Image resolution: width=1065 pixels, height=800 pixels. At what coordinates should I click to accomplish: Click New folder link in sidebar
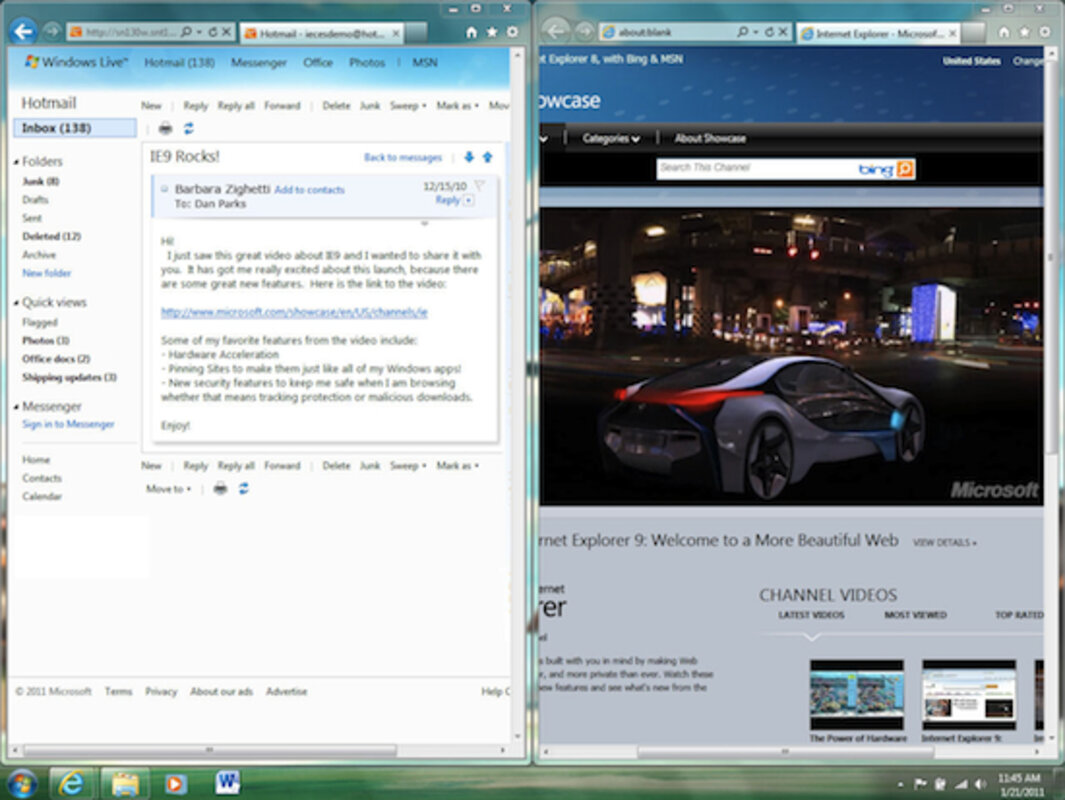point(46,273)
